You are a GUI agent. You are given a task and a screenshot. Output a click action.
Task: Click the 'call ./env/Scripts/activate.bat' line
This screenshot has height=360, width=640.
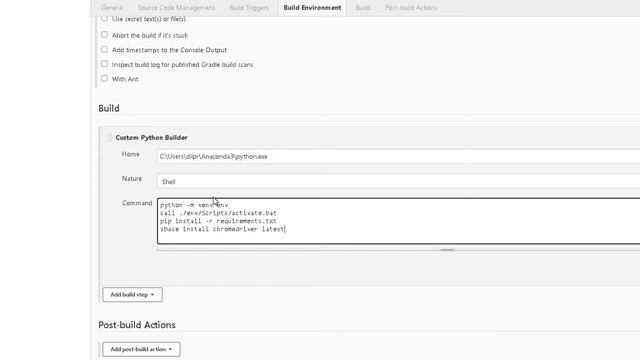[218, 213]
